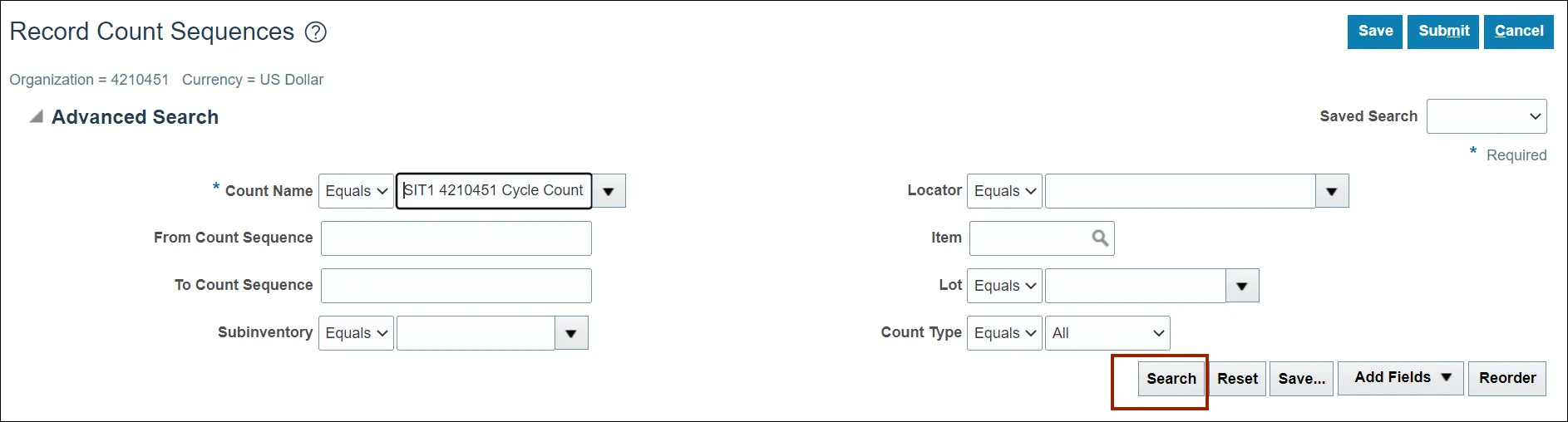The width and height of the screenshot is (1568, 422).
Task: Open the Lot value dropdown arrow
Action: [x=1242, y=286]
